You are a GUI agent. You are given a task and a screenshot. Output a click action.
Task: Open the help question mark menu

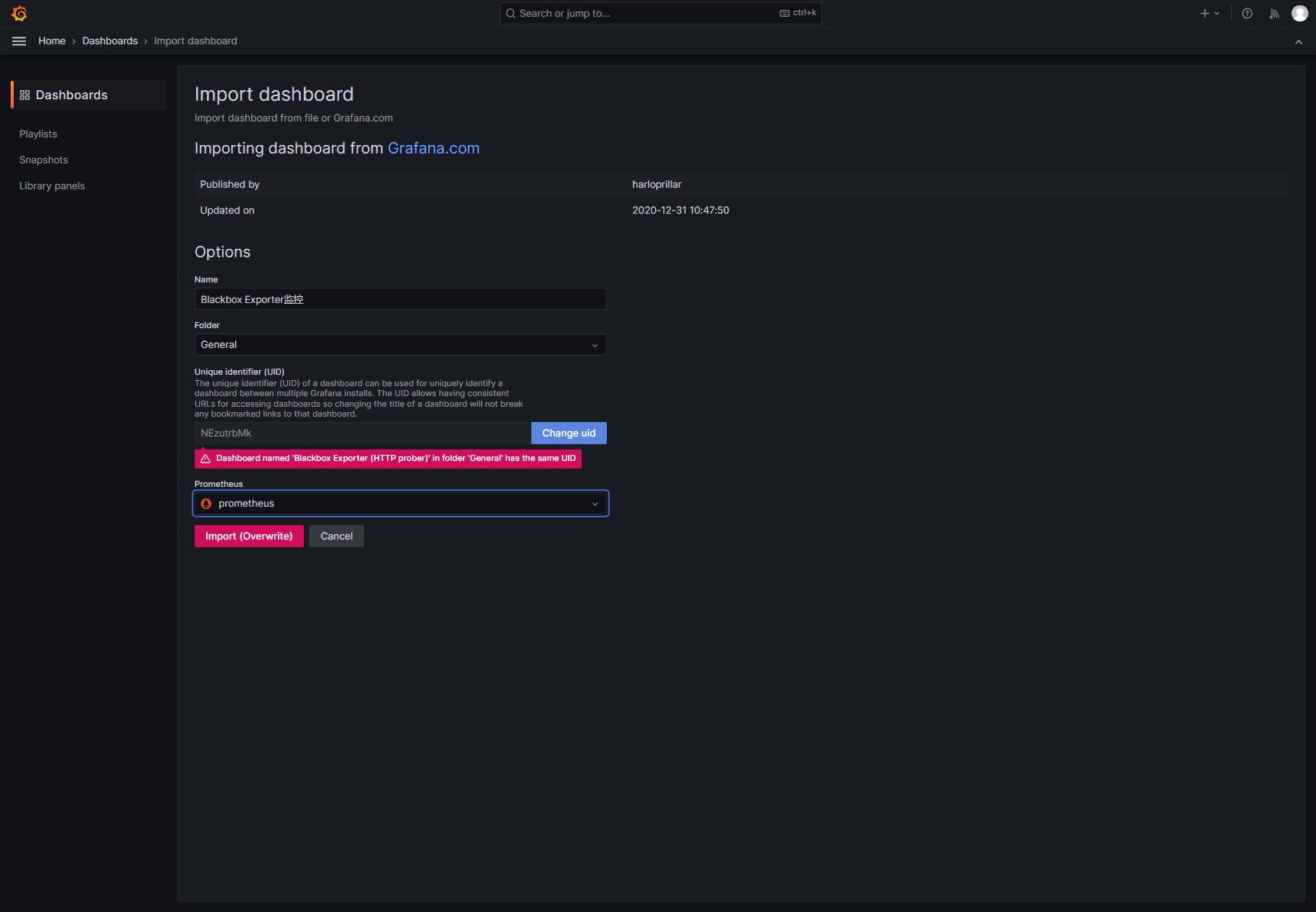tap(1247, 14)
